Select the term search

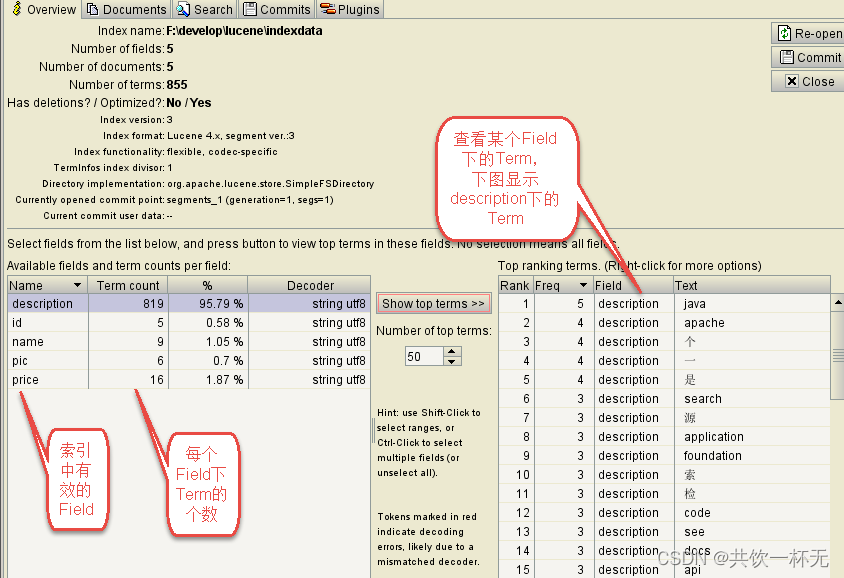(702, 399)
